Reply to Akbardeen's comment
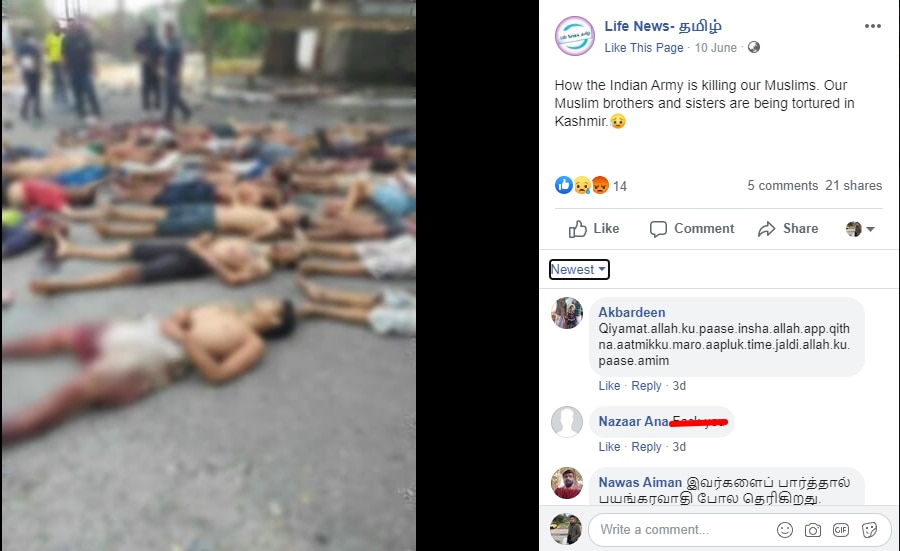Screen dimensions: 900x551 [x=646, y=386]
